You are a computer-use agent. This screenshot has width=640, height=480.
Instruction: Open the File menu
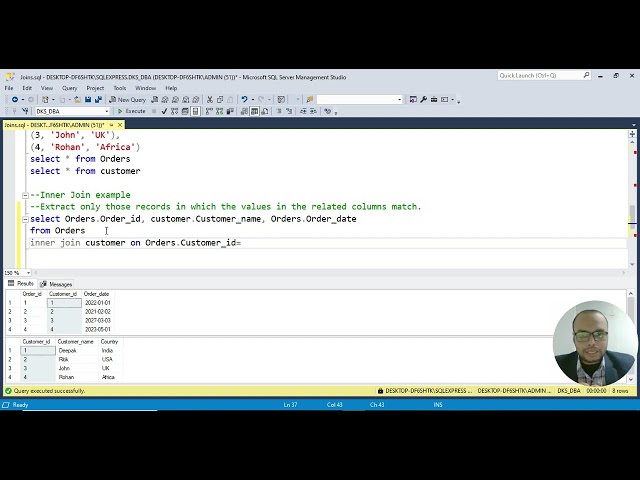9,88
